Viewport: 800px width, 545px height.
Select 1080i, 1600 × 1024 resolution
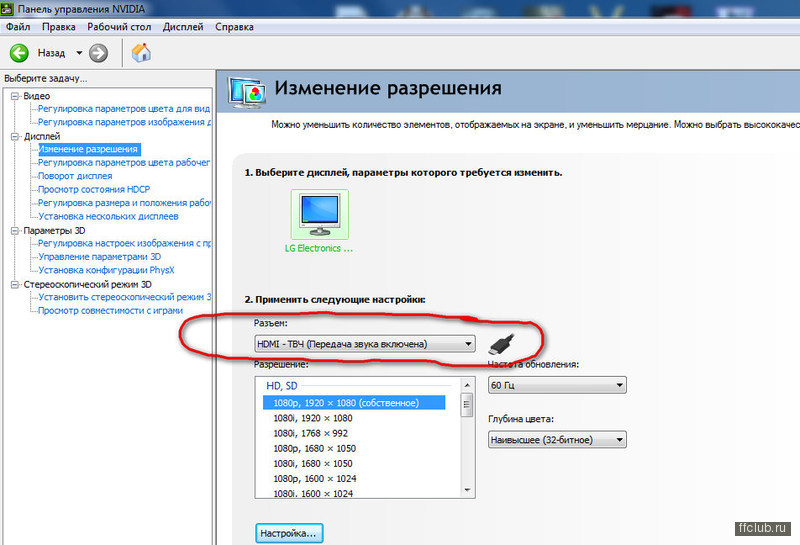(313, 493)
